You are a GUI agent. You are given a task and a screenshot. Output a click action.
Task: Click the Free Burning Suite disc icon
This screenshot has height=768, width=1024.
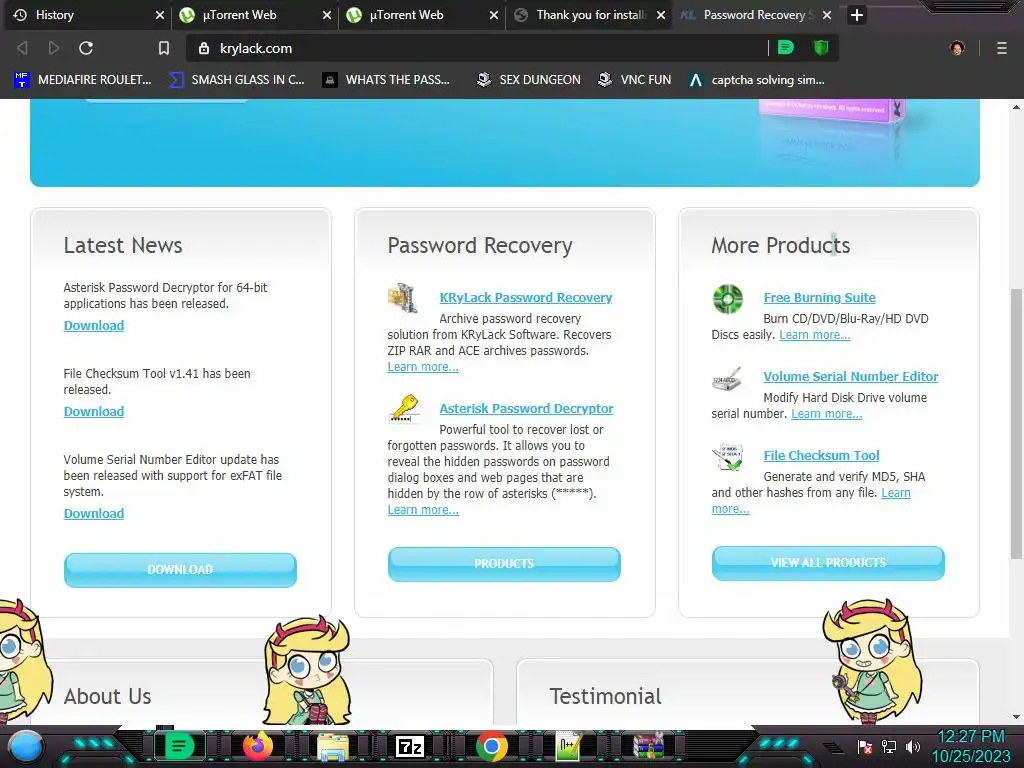[x=728, y=299]
